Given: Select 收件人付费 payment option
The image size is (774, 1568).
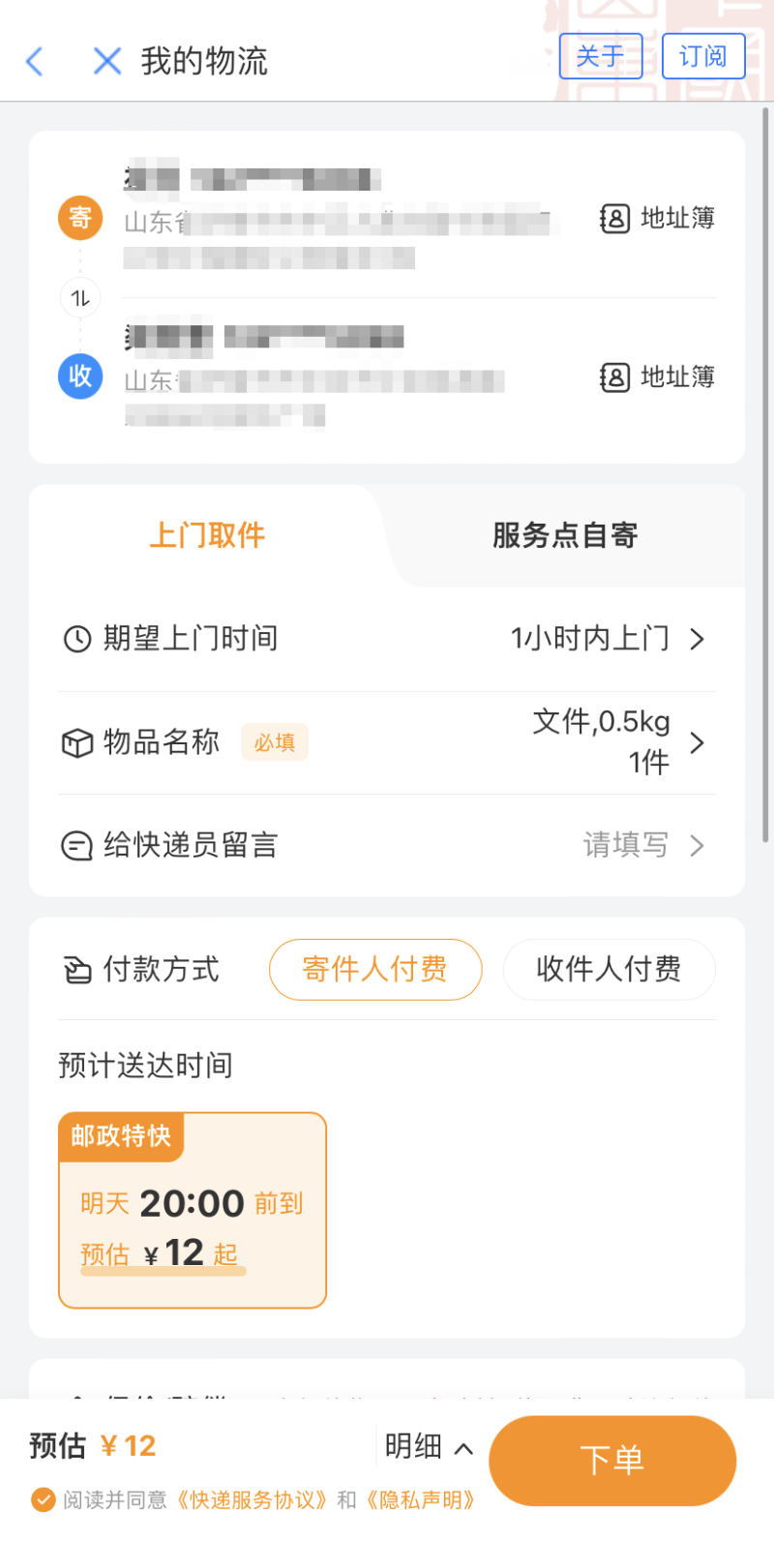Looking at the screenshot, I should coord(610,970).
